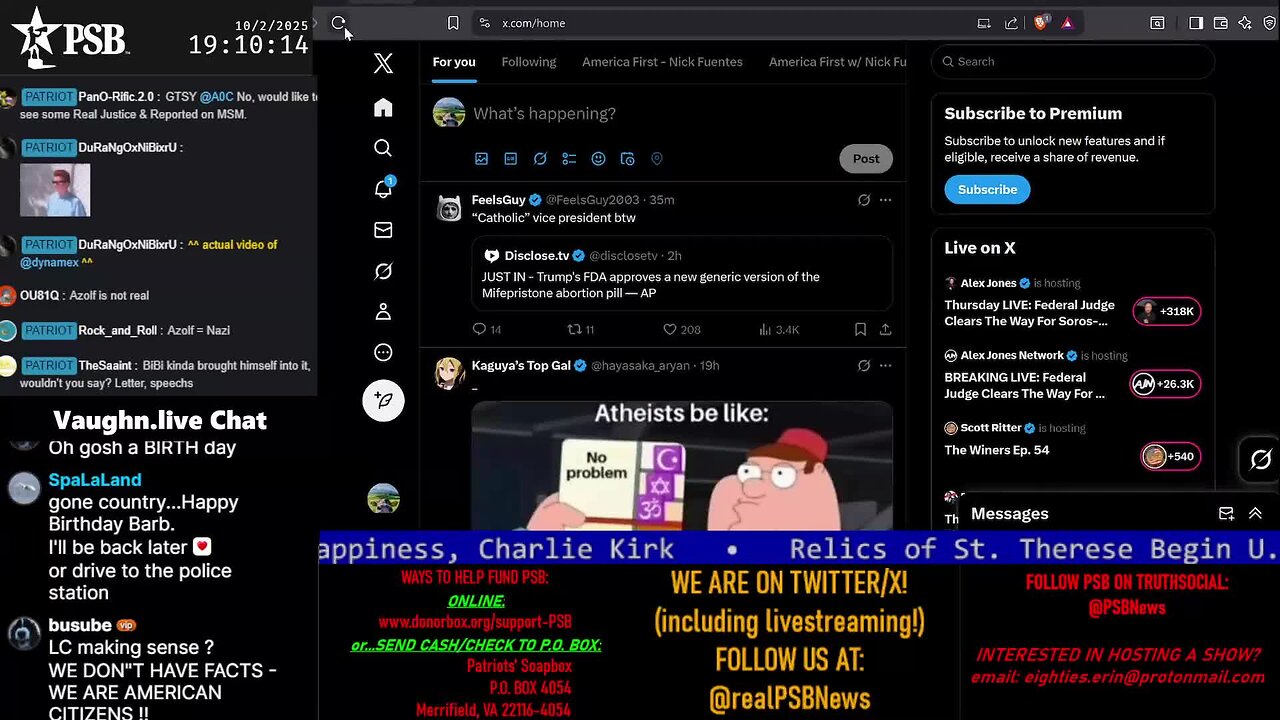Viewport: 1280px width, 720px height.
Task: Open Alex Jones Thursday LIVE broadcast
Action: point(1030,313)
